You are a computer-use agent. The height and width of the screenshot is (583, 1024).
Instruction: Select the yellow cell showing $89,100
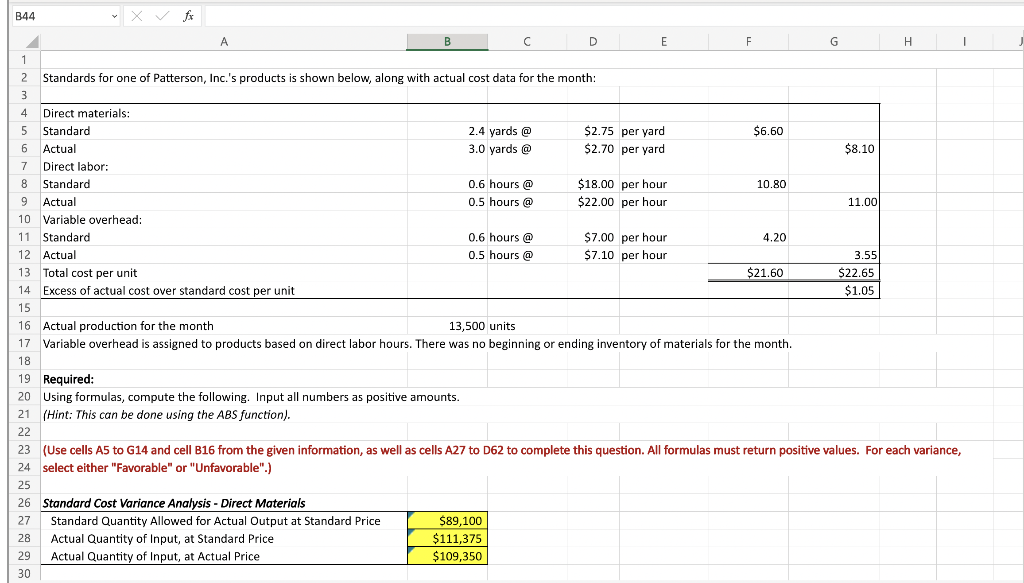(x=447, y=520)
